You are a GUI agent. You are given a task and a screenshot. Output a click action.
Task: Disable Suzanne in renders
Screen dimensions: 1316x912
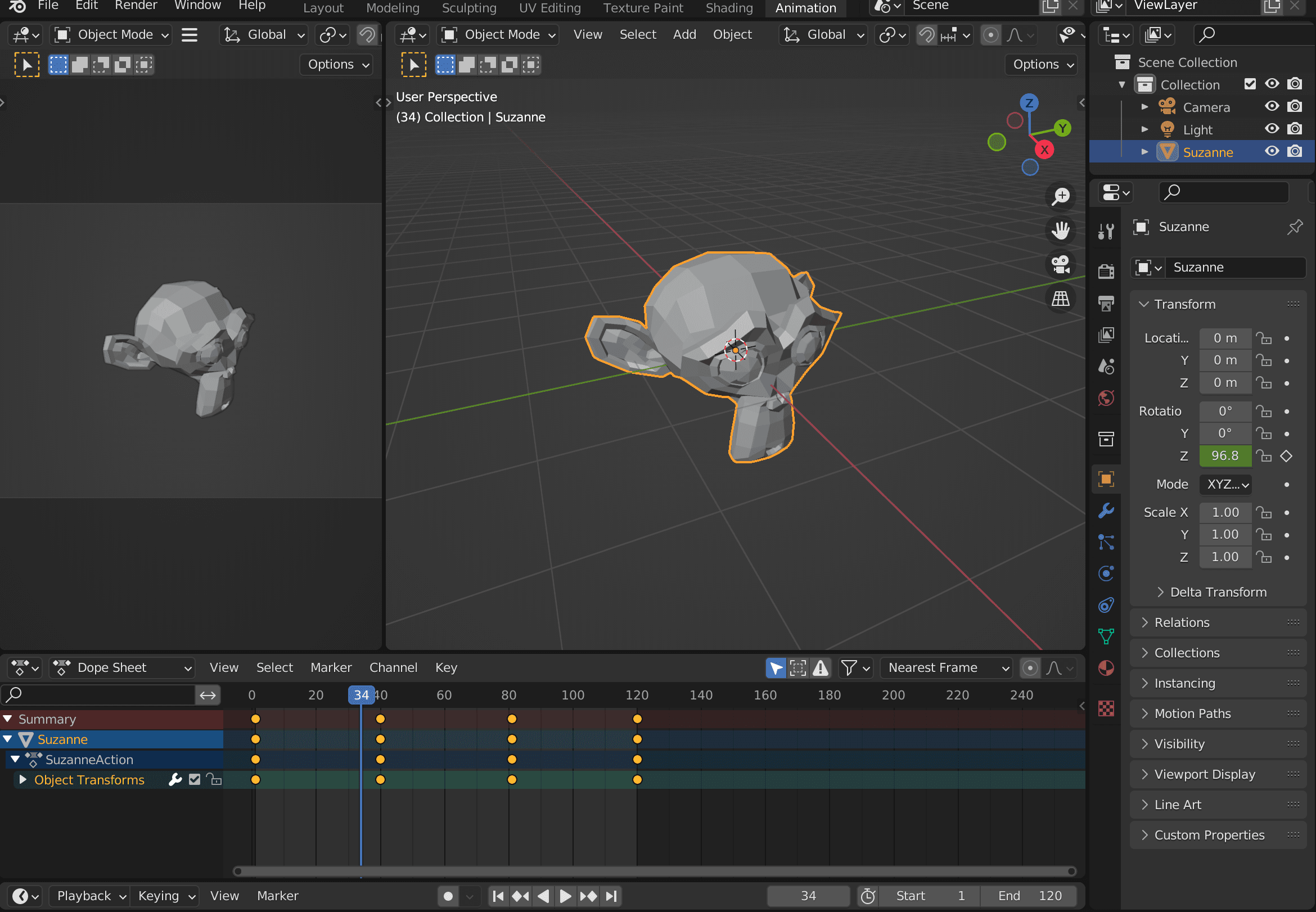click(x=1294, y=151)
